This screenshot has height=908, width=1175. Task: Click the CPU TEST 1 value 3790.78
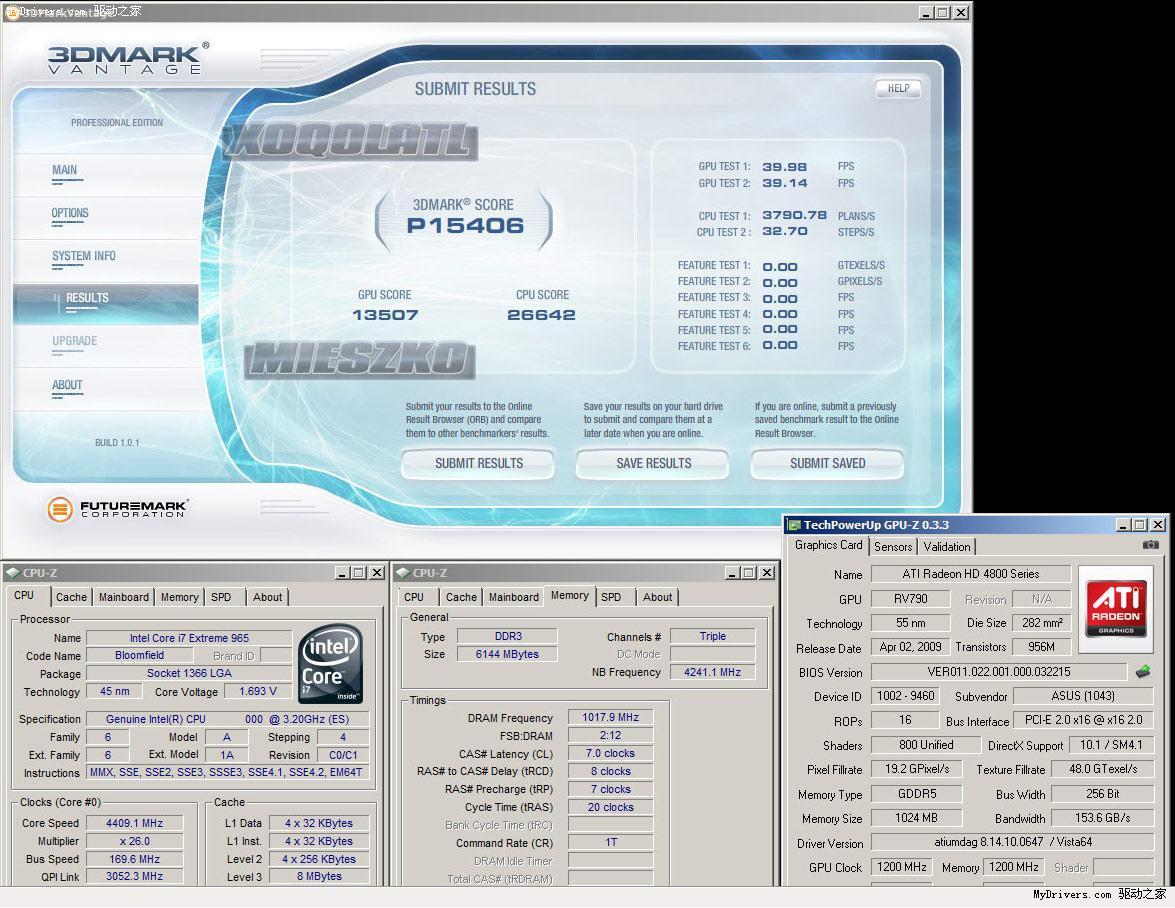coord(794,216)
